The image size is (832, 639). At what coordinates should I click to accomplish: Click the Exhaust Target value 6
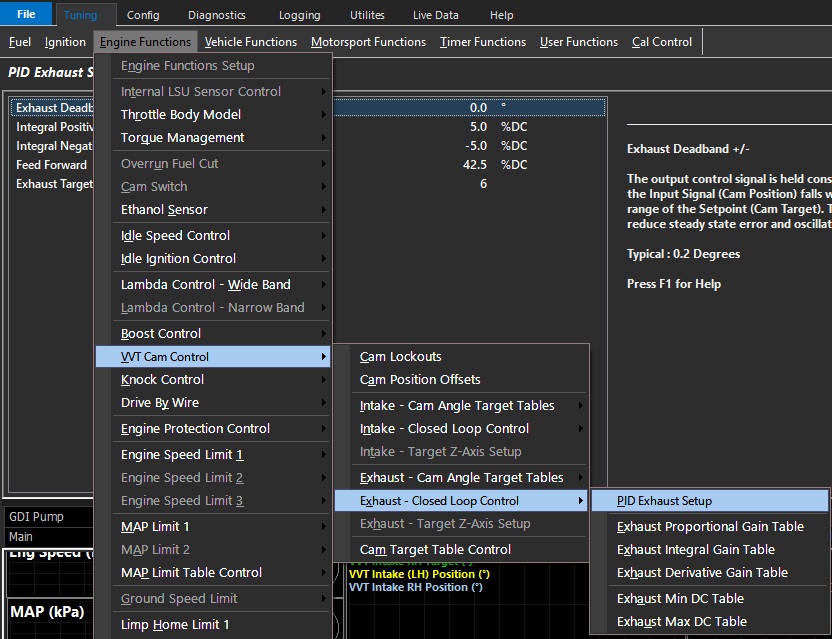tap(483, 184)
